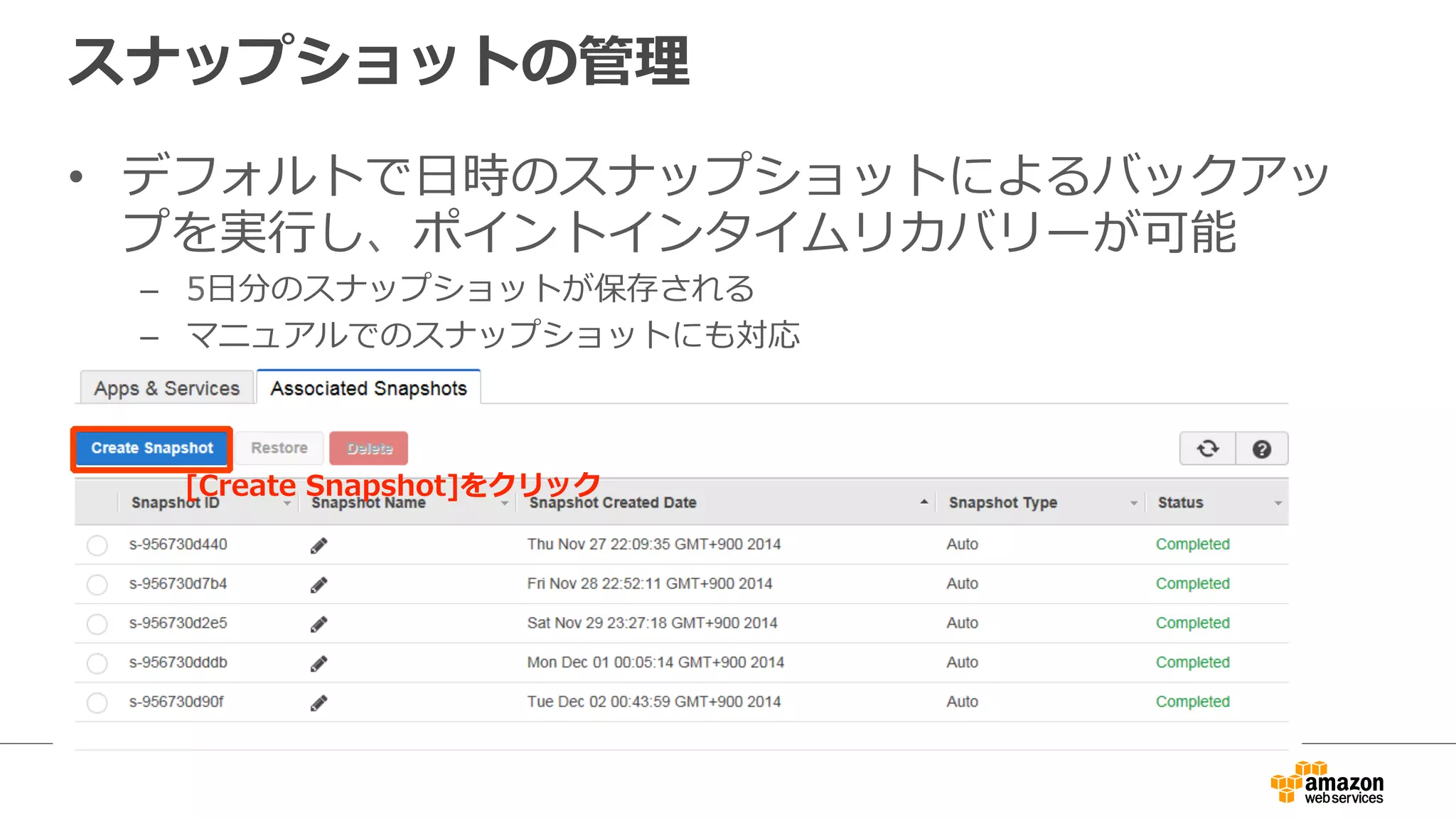The width and height of the screenshot is (1456, 819).
Task: Switch to Apps & Services tab
Action: pyautogui.click(x=167, y=387)
